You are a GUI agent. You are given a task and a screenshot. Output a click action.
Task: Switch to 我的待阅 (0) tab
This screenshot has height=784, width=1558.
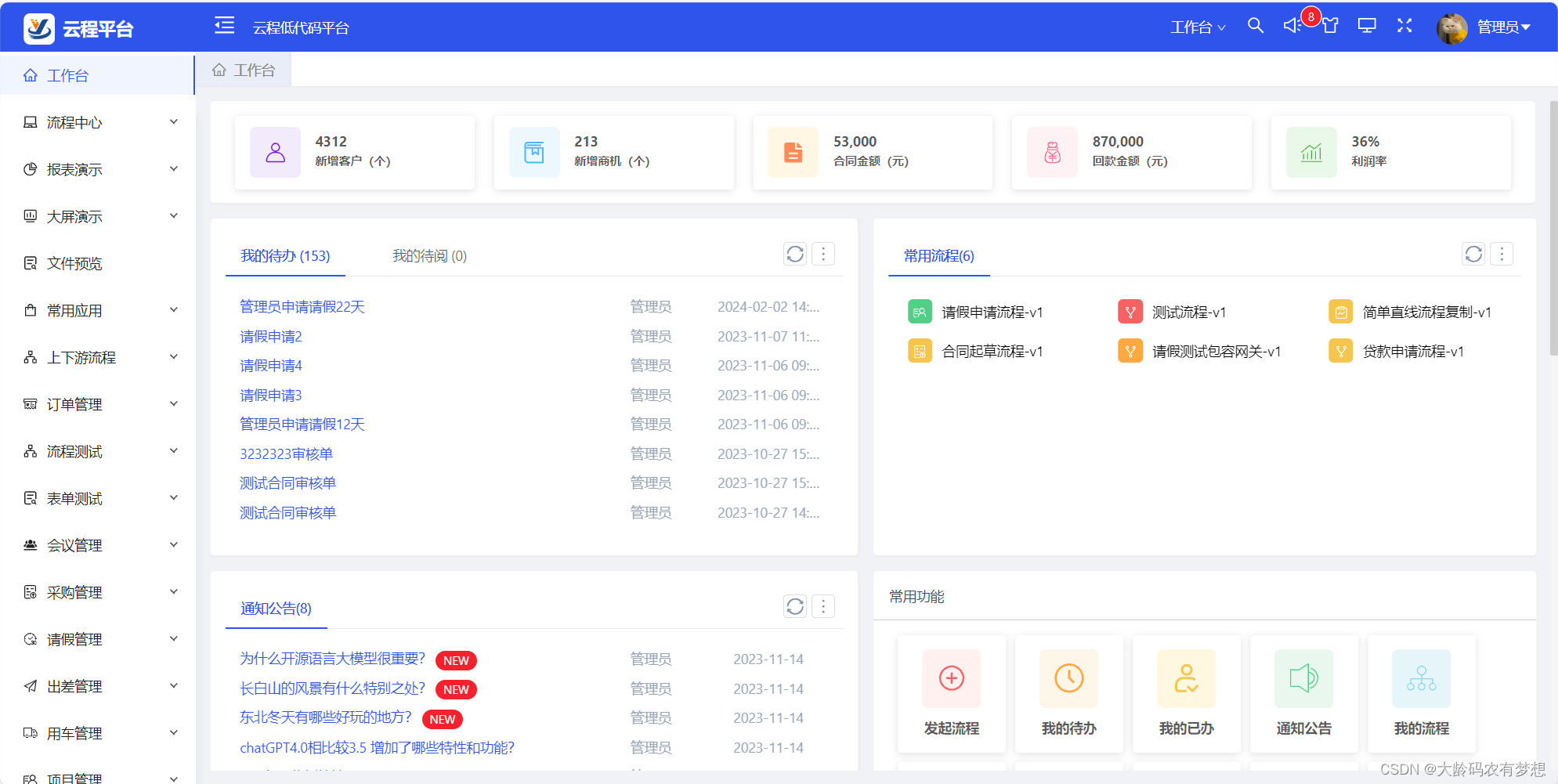click(x=429, y=255)
